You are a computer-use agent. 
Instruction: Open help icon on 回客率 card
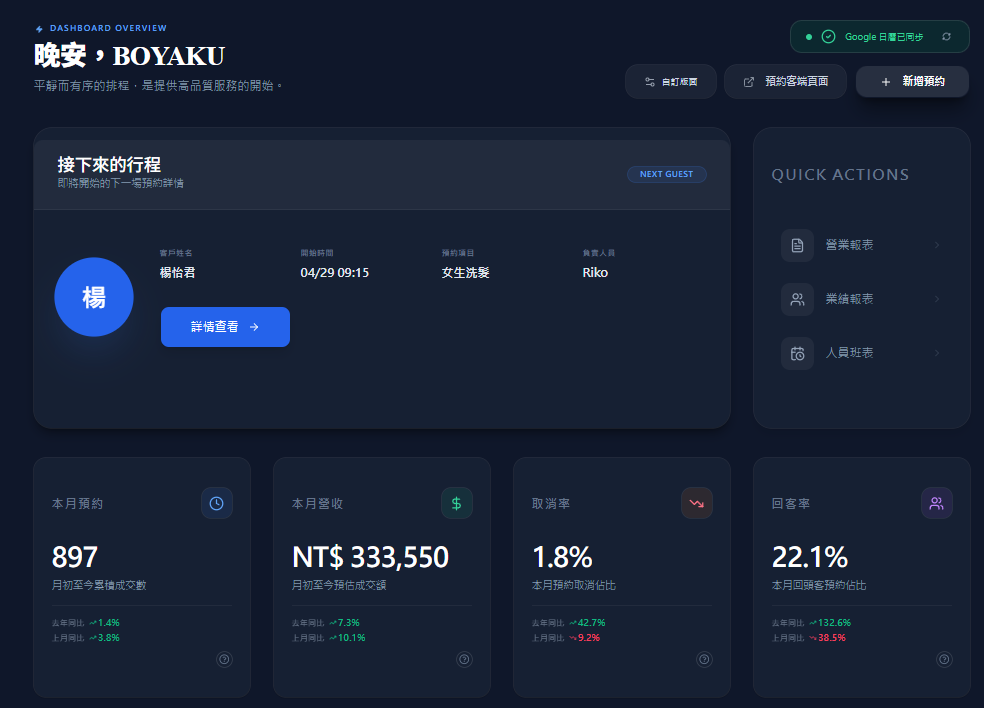pos(944,659)
